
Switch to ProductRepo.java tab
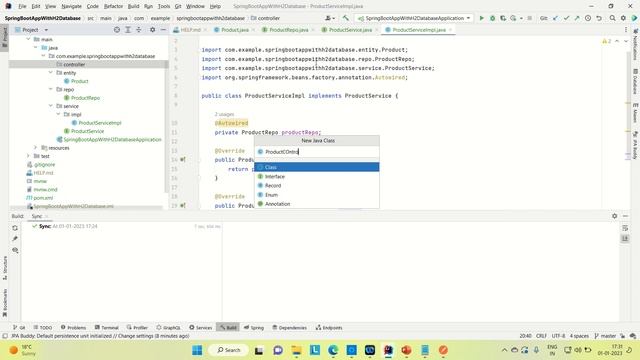point(288,30)
